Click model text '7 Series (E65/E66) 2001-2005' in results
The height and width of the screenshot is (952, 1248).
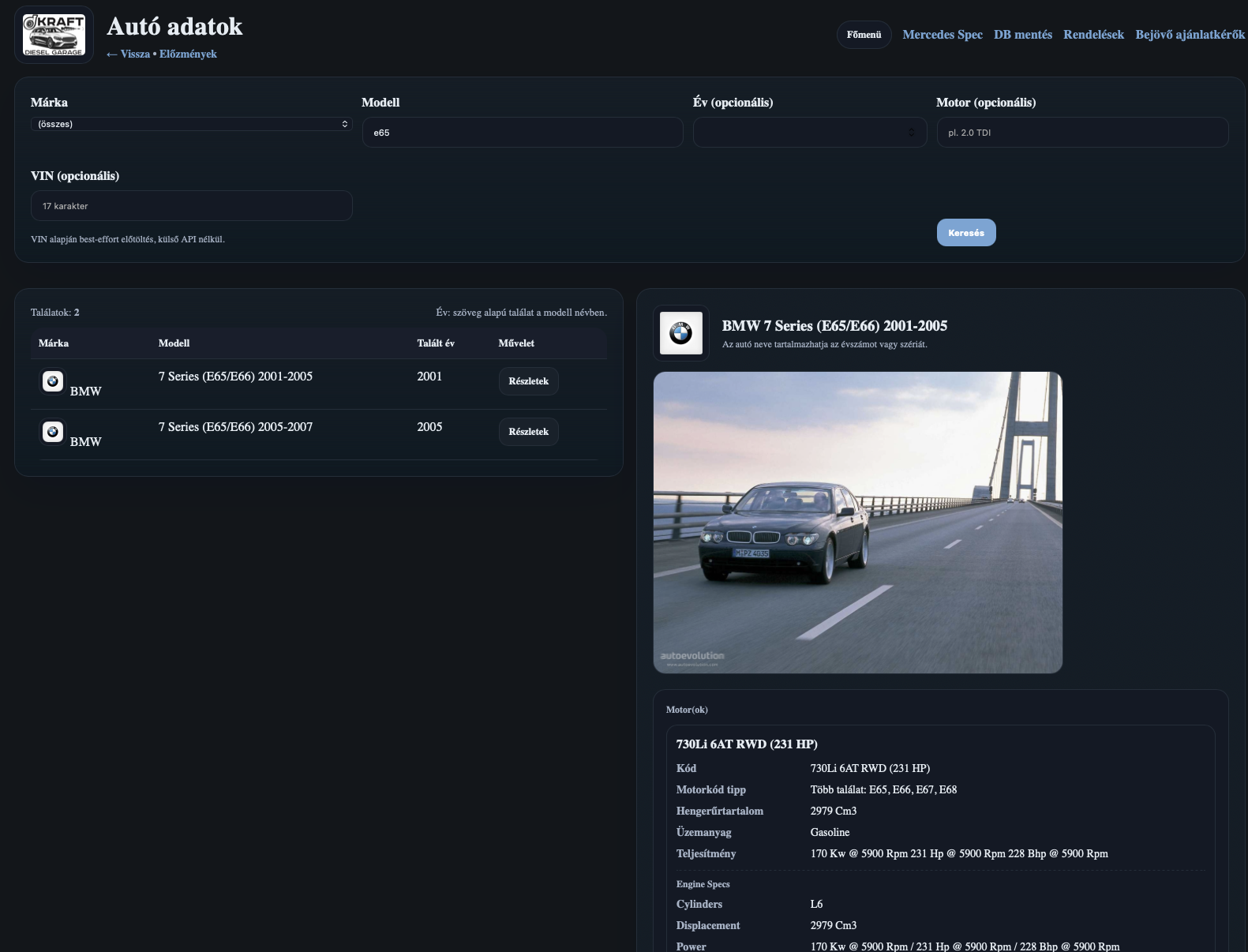coord(235,377)
